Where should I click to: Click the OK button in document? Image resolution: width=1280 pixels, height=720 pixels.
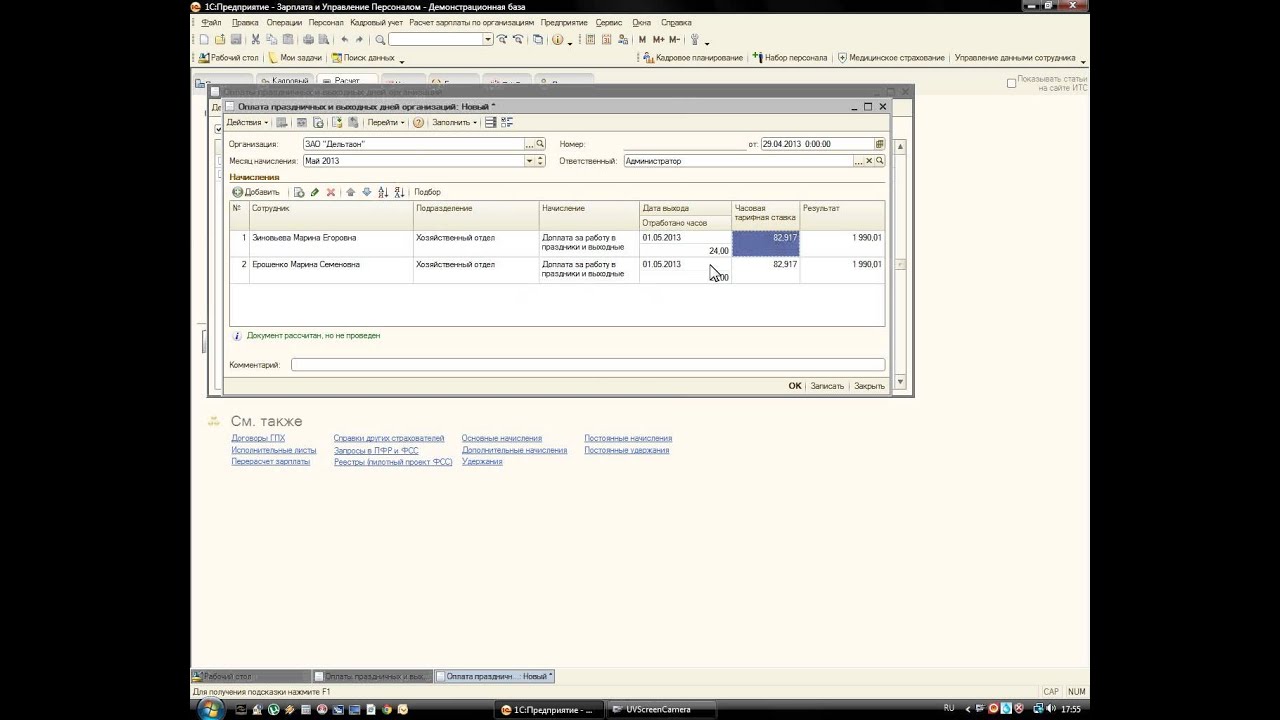pos(795,386)
